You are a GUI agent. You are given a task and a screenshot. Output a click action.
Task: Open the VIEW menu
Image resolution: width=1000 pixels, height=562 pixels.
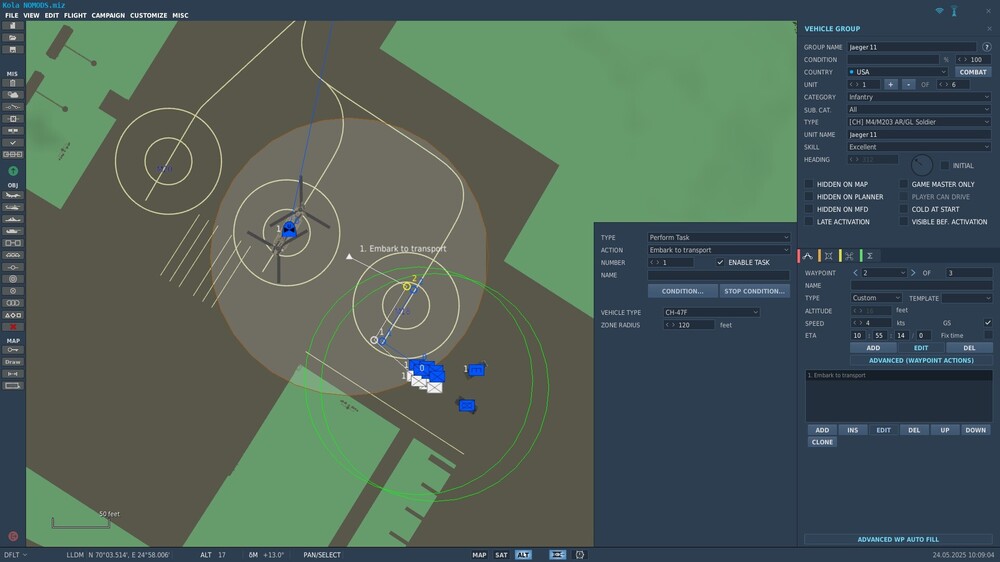coord(31,15)
